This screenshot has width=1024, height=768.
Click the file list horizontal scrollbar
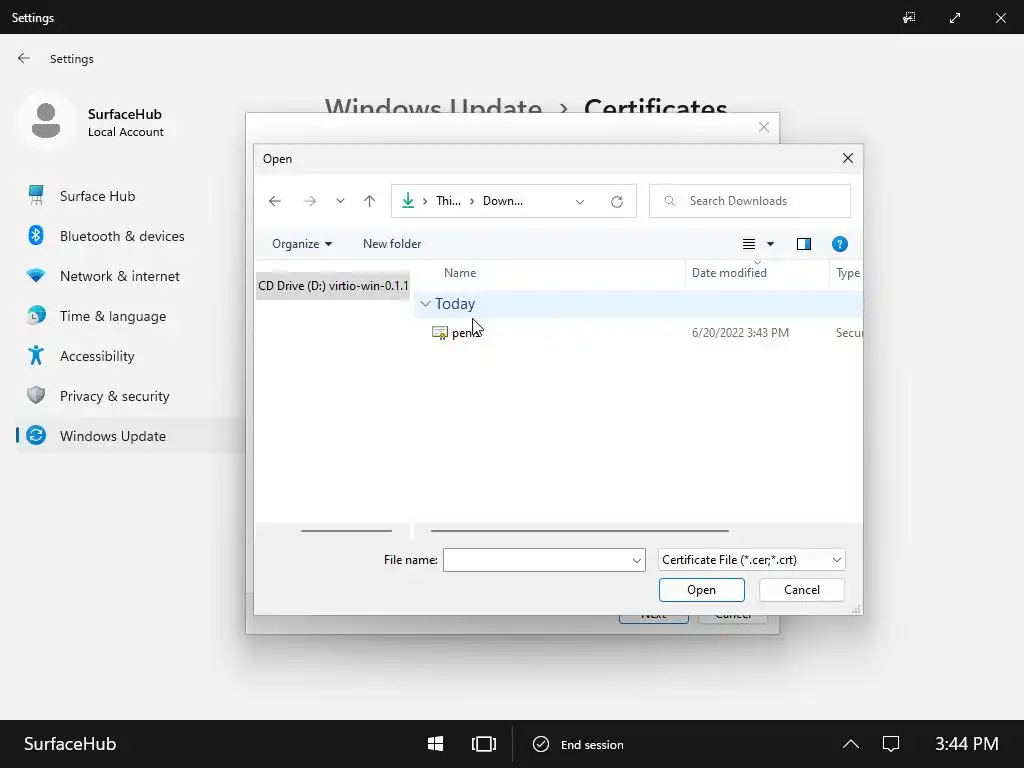(580, 531)
